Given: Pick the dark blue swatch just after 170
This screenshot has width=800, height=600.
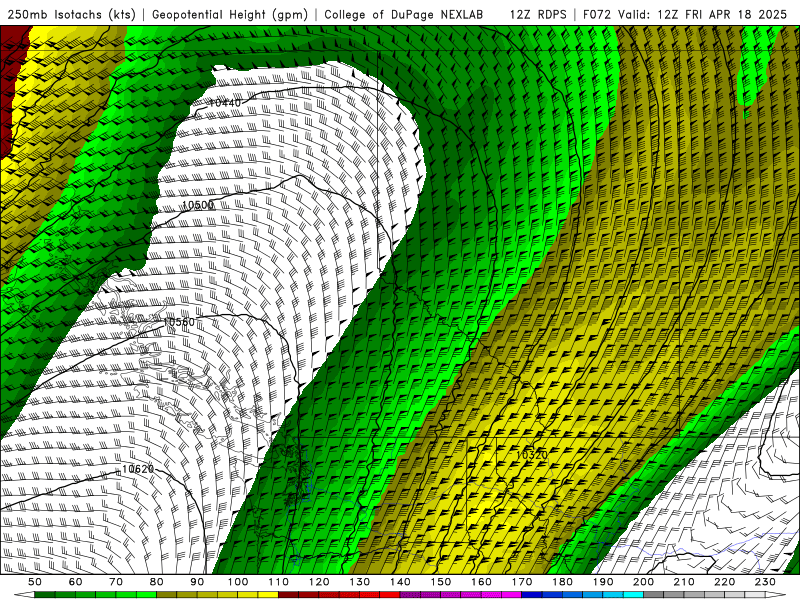Looking at the screenshot, I should click(532, 594).
